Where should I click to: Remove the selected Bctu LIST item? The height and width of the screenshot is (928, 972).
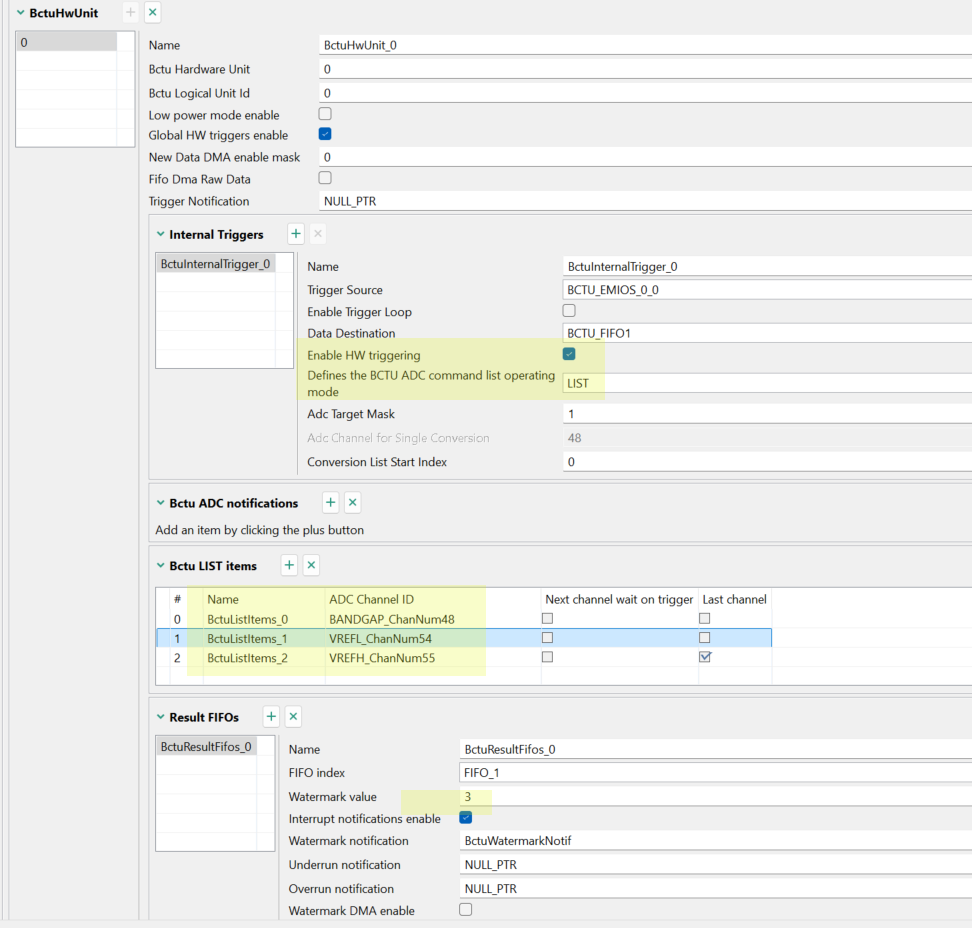tap(311, 565)
